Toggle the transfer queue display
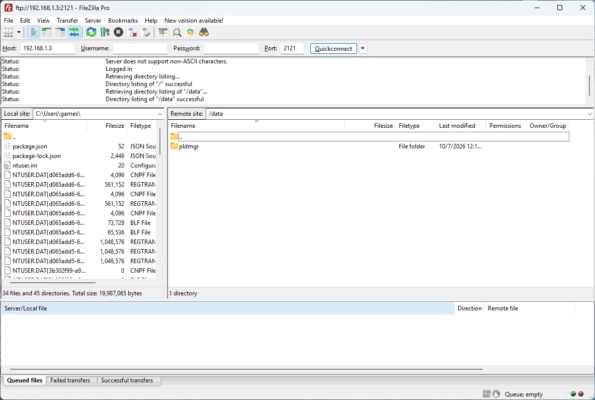Viewport: 595px width, 400px height. (74, 32)
